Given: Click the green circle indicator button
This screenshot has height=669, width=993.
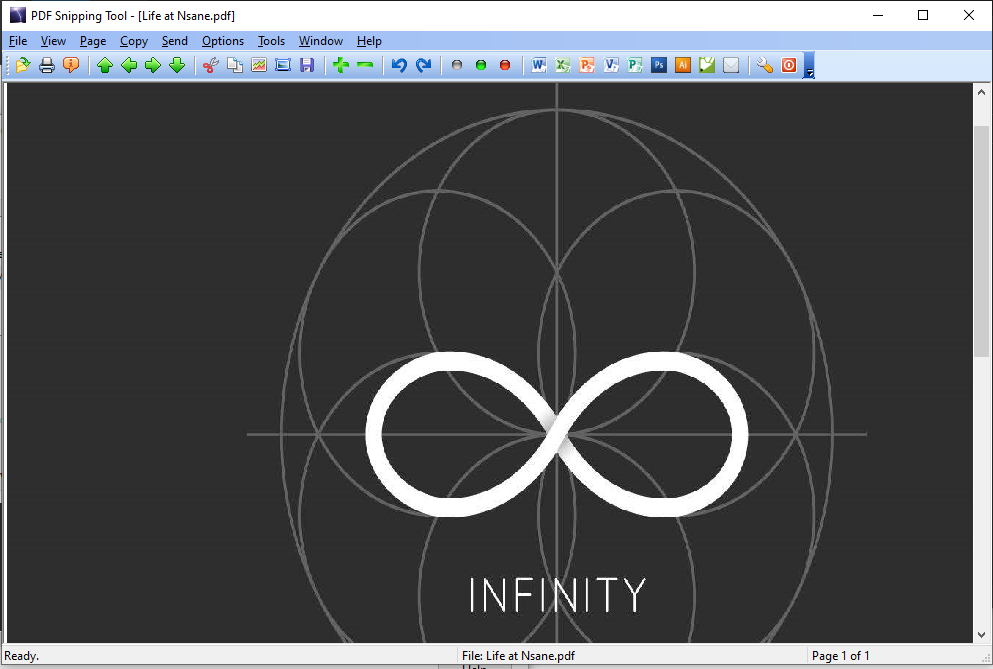Looking at the screenshot, I should click(x=481, y=65).
